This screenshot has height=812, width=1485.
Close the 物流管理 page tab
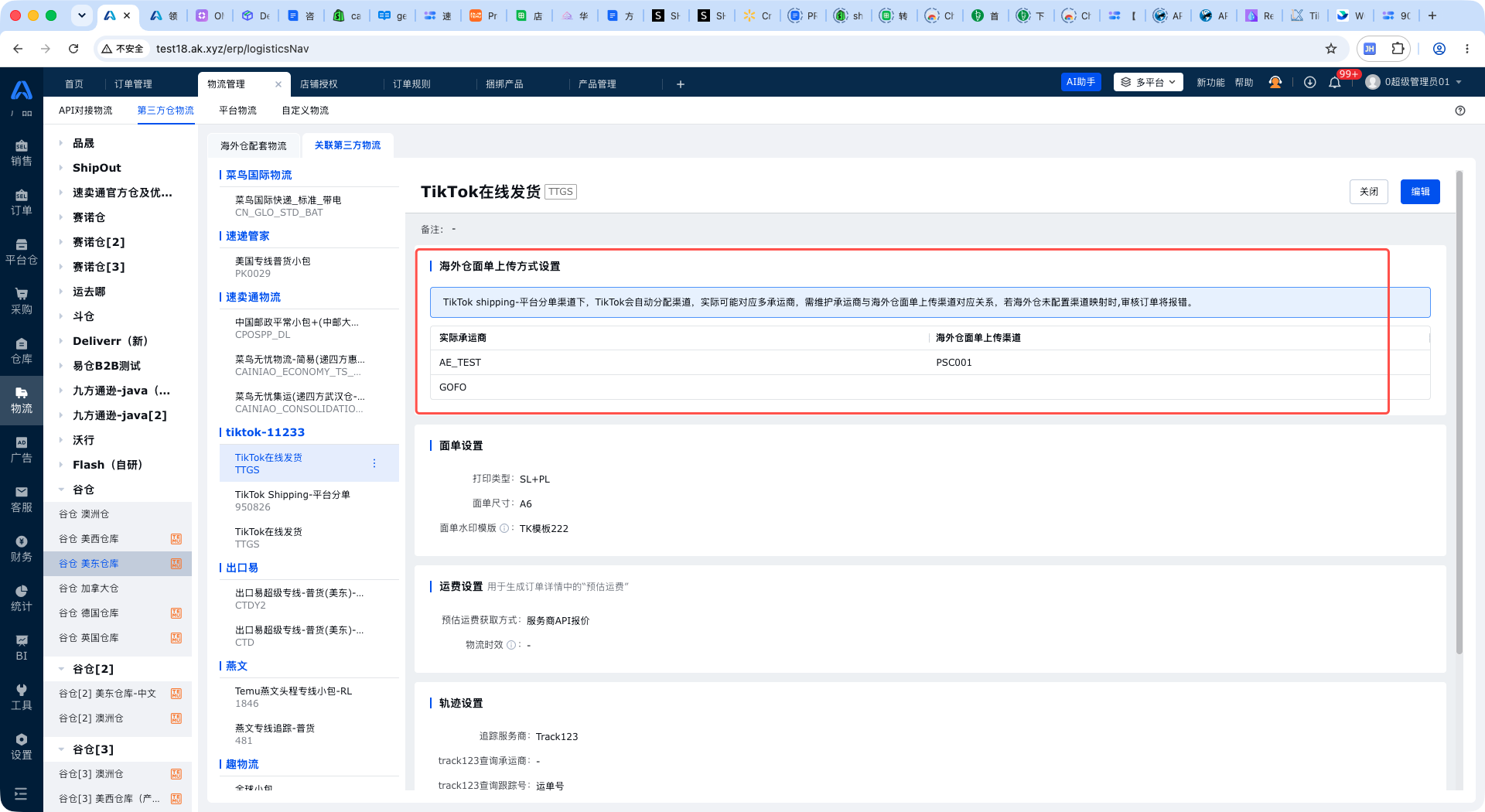pos(278,84)
